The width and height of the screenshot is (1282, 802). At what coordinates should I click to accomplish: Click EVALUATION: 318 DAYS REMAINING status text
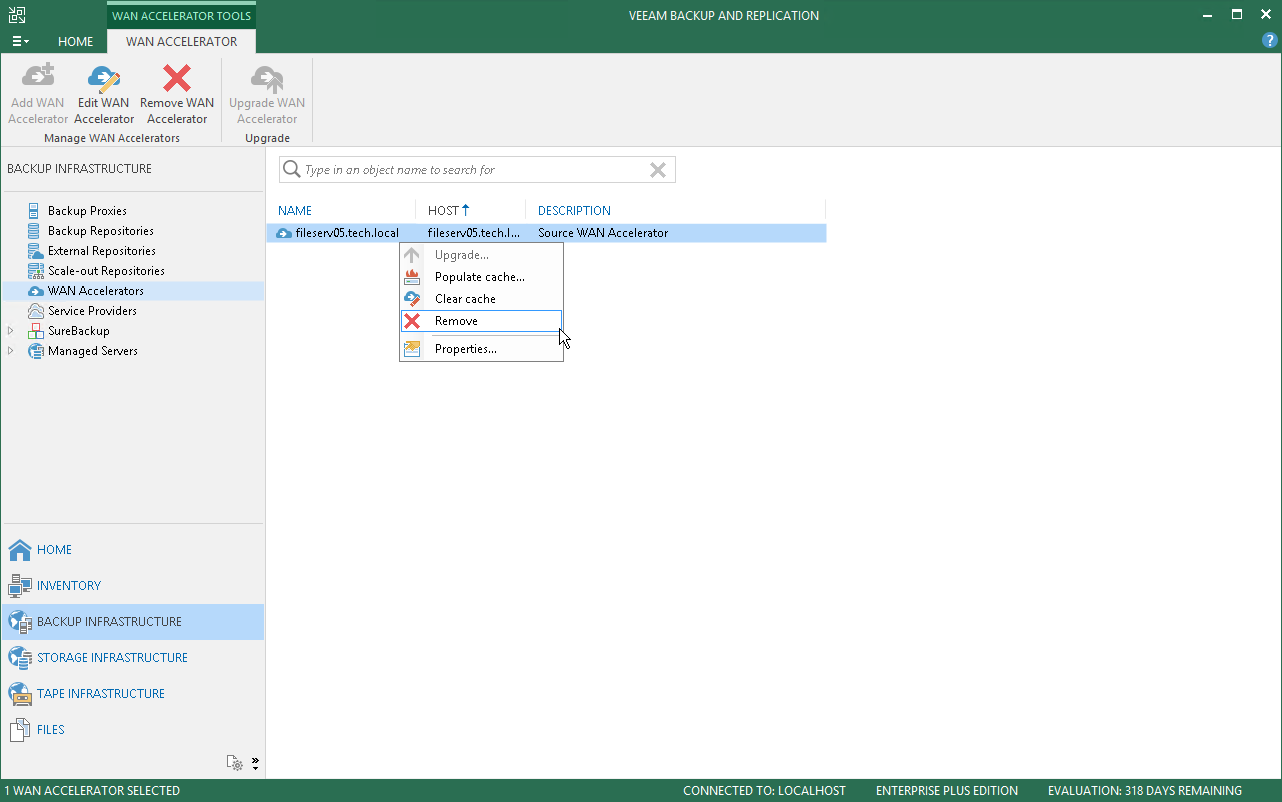(1145, 791)
